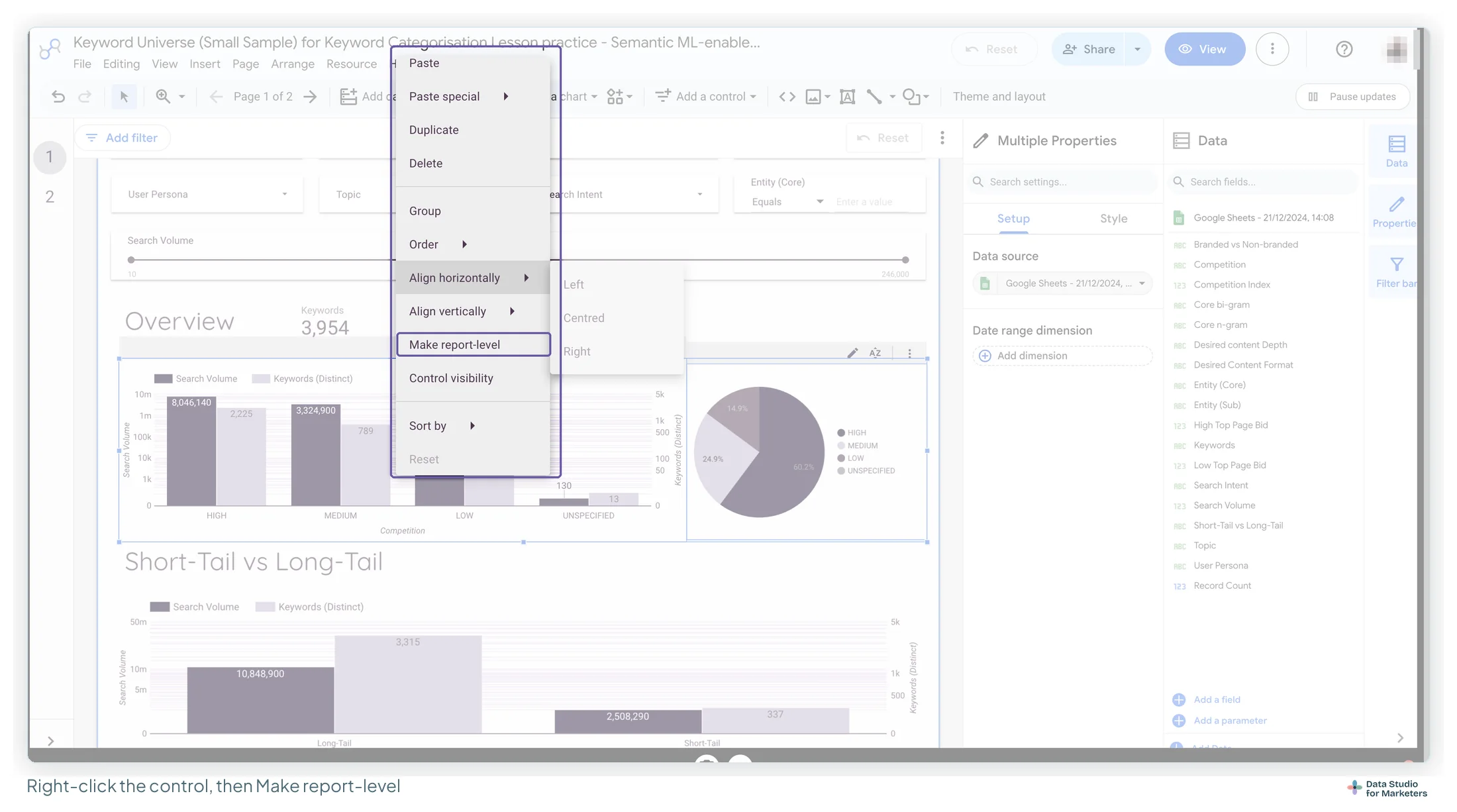Open the Filter bar side panel icon
This screenshot has width=1457, height=812.
[1396, 272]
